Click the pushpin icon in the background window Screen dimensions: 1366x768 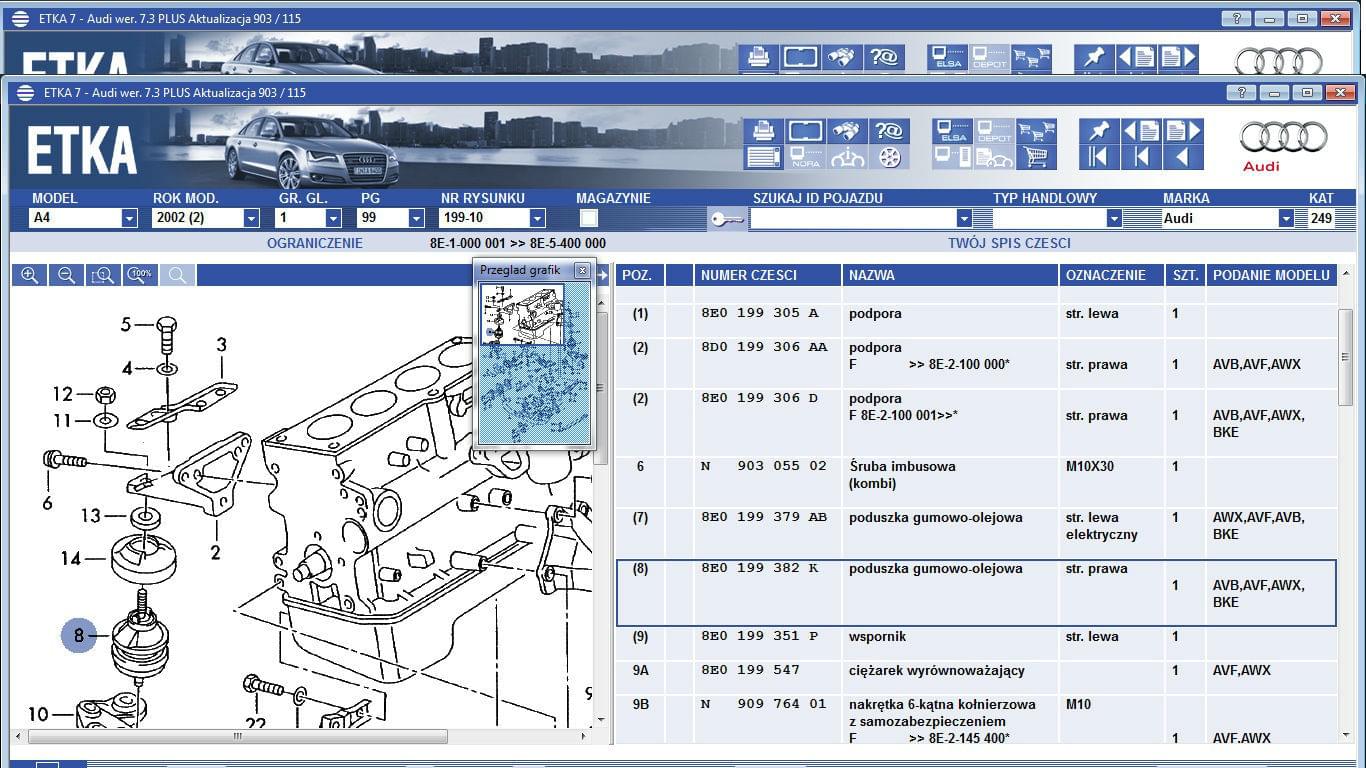[x=1094, y=57]
